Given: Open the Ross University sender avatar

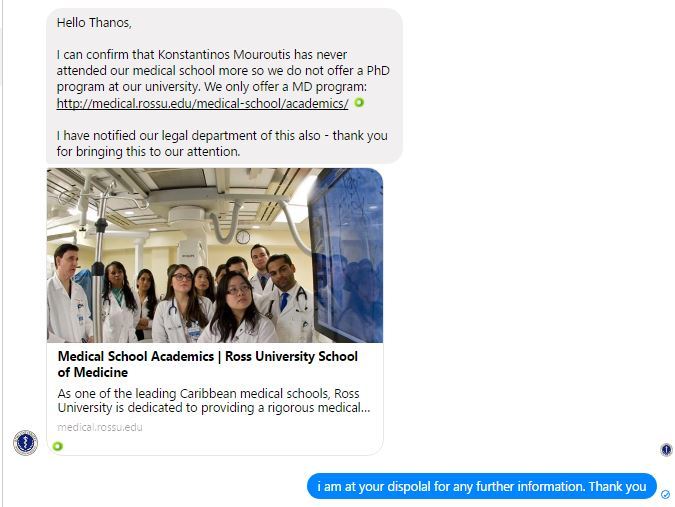Looking at the screenshot, I should [25, 442].
